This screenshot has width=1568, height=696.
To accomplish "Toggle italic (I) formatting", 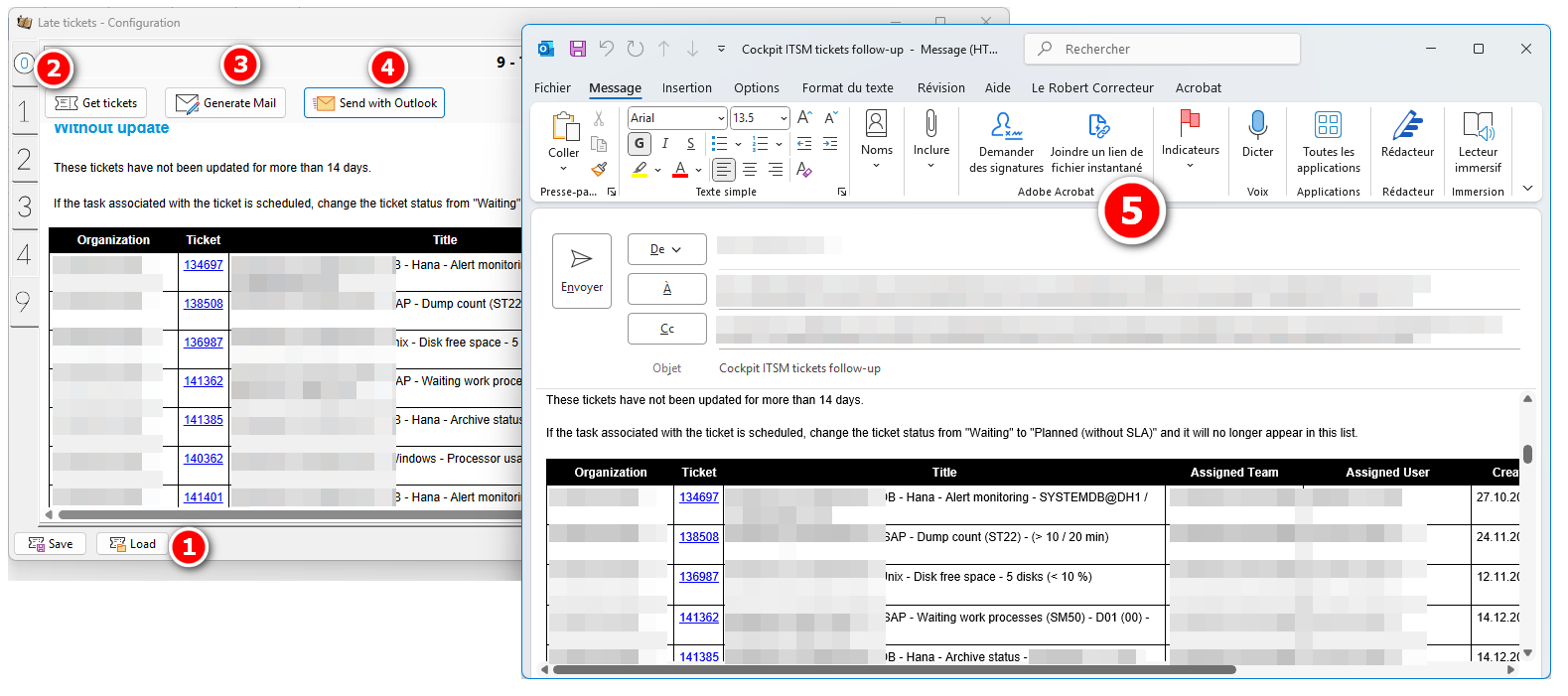I will [x=665, y=144].
